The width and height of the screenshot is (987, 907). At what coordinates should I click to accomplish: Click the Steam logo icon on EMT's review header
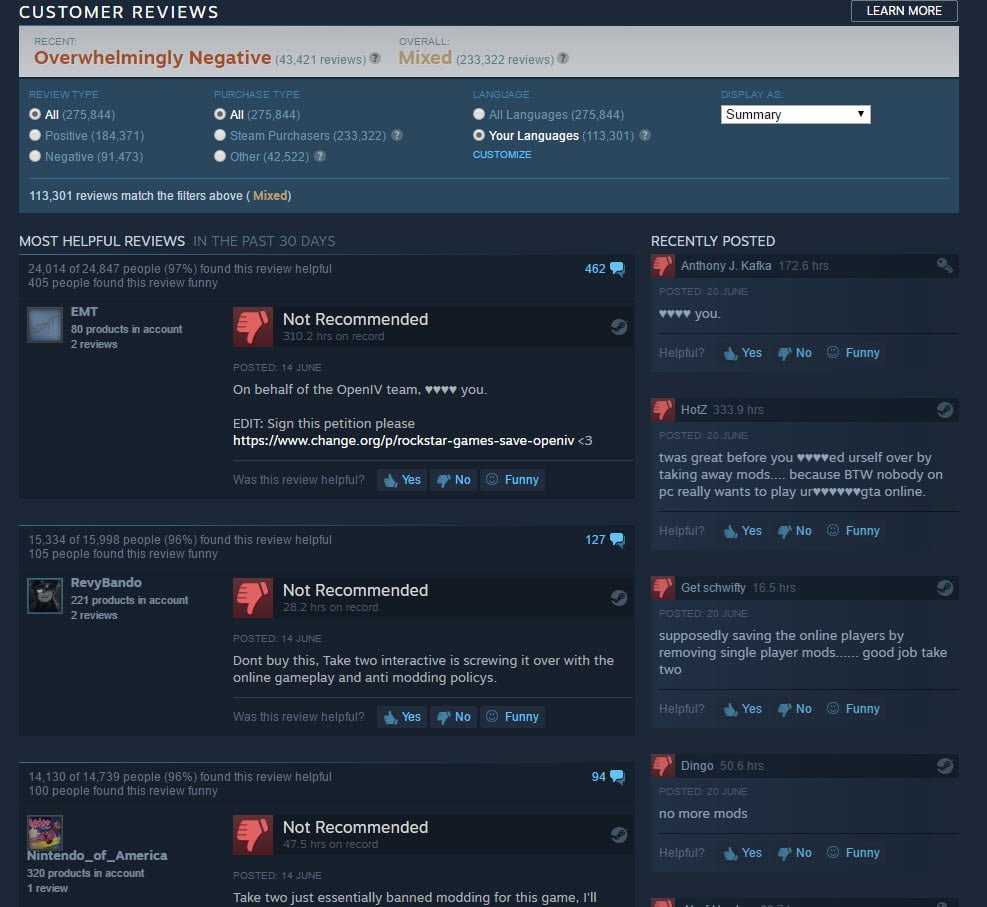tap(619, 327)
